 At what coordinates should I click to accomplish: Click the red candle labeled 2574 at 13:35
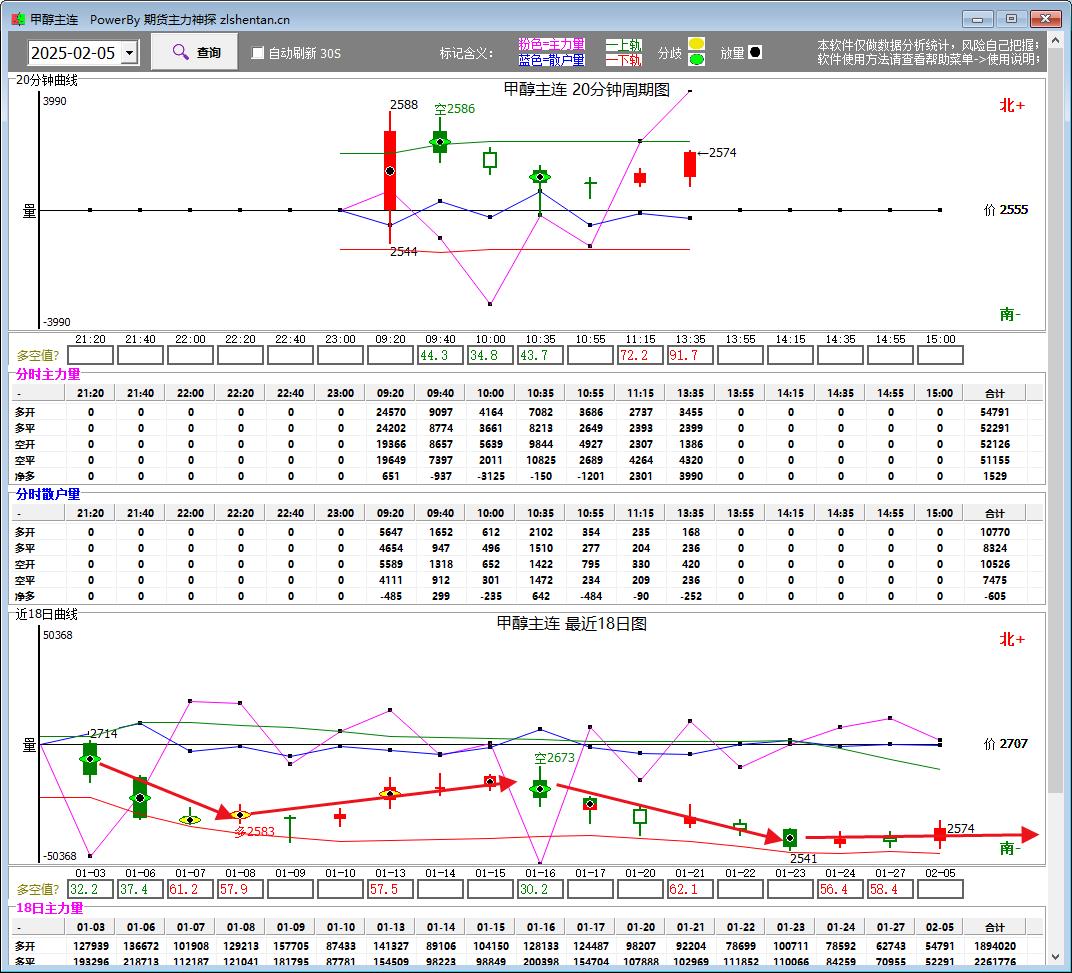690,165
